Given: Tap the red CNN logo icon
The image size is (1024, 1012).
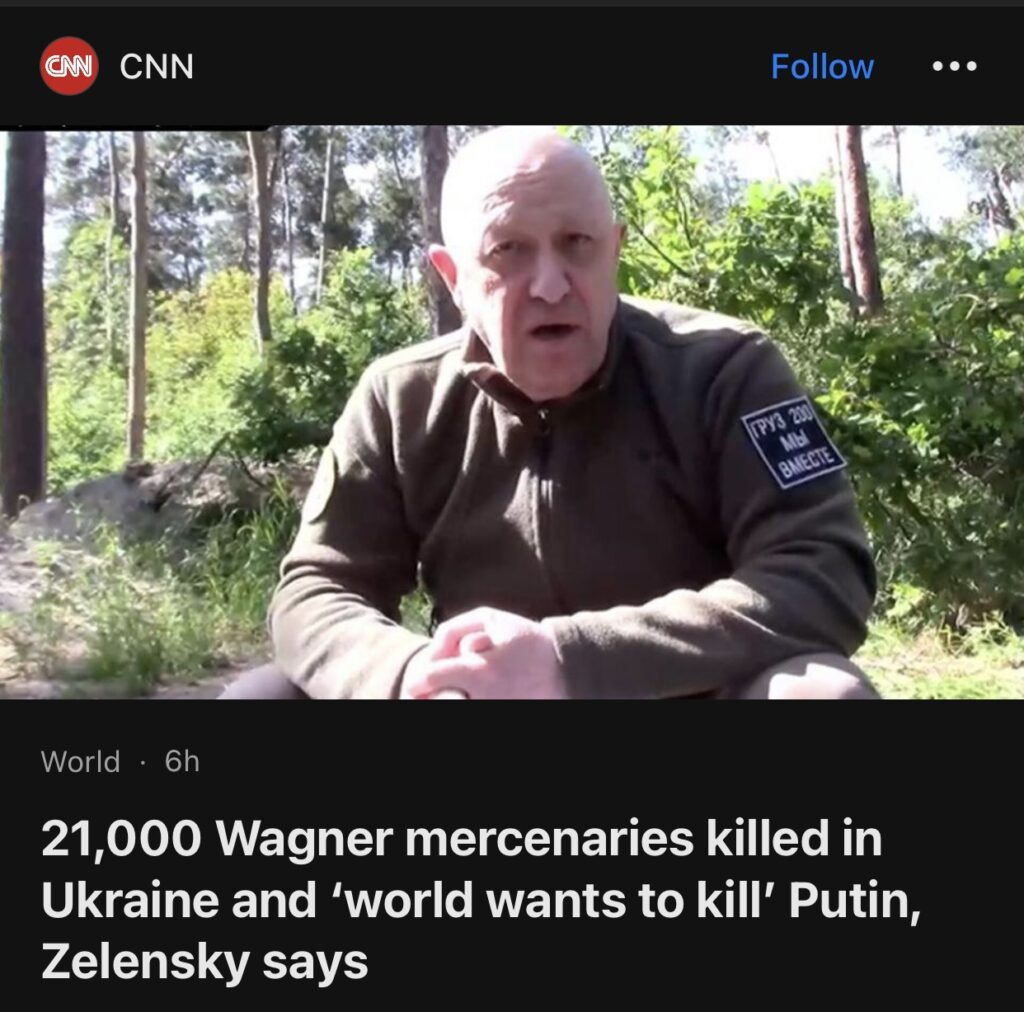Looking at the screenshot, I should coord(69,66).
